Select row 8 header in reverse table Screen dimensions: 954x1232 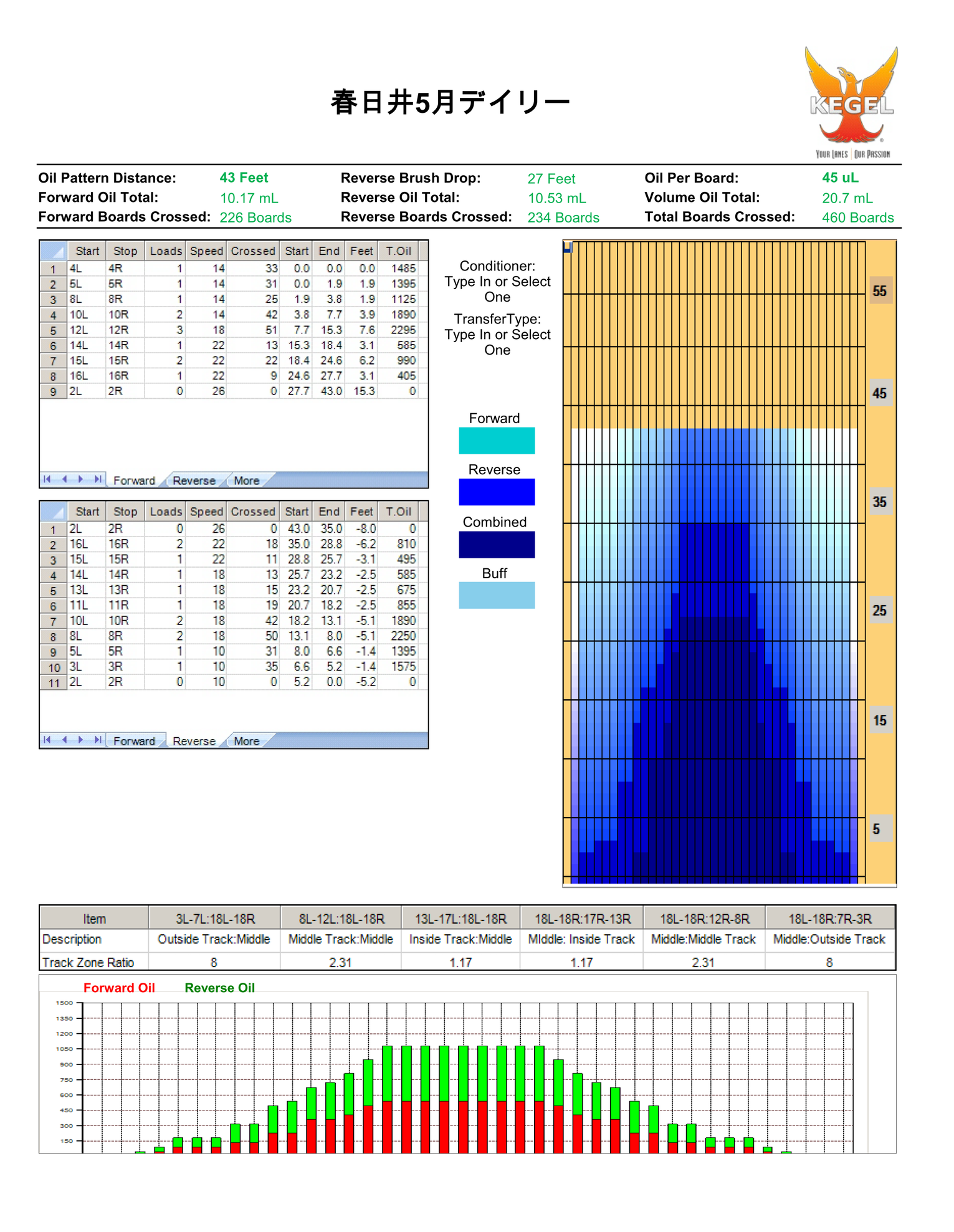(x=54, y=636)
